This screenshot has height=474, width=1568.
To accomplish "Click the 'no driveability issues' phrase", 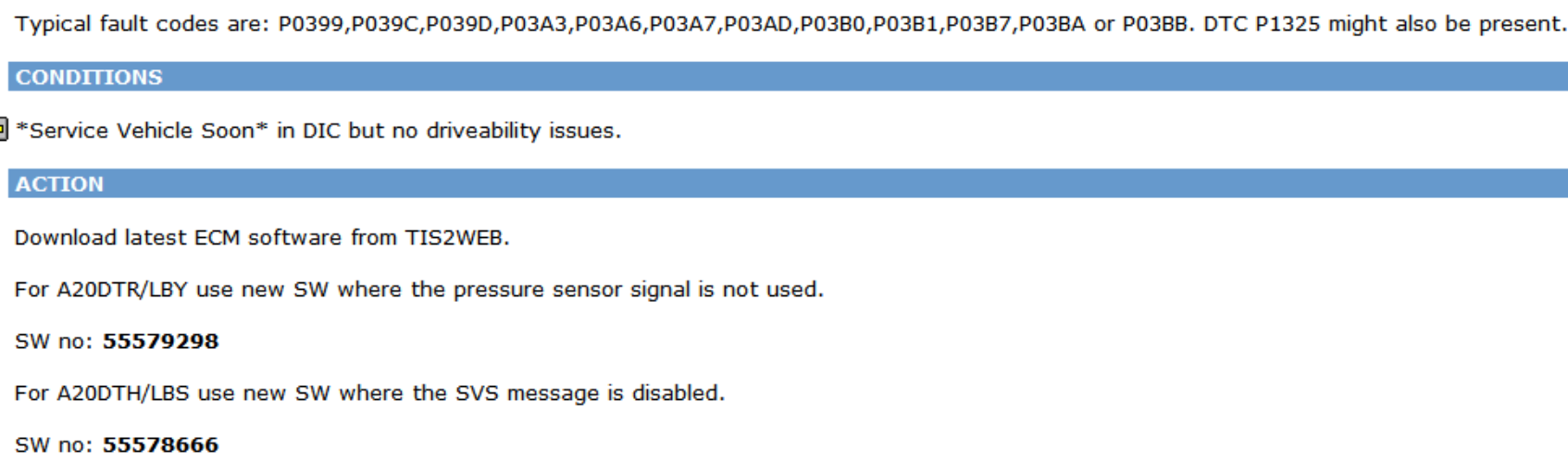I will pyautogui.click(x=505, y=131).
